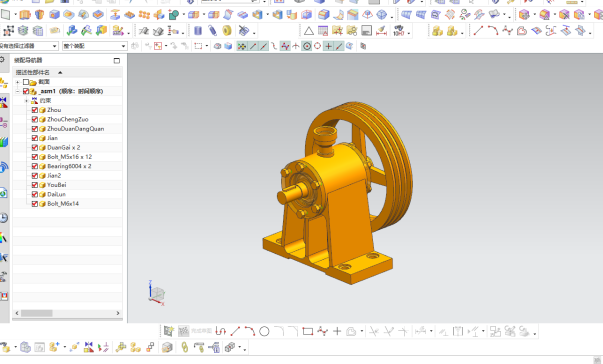The width and height of the screenshot is (603, 364).
Task: Select the Circle tool in the bottom sketch toolbar
Action: (264, 331)
